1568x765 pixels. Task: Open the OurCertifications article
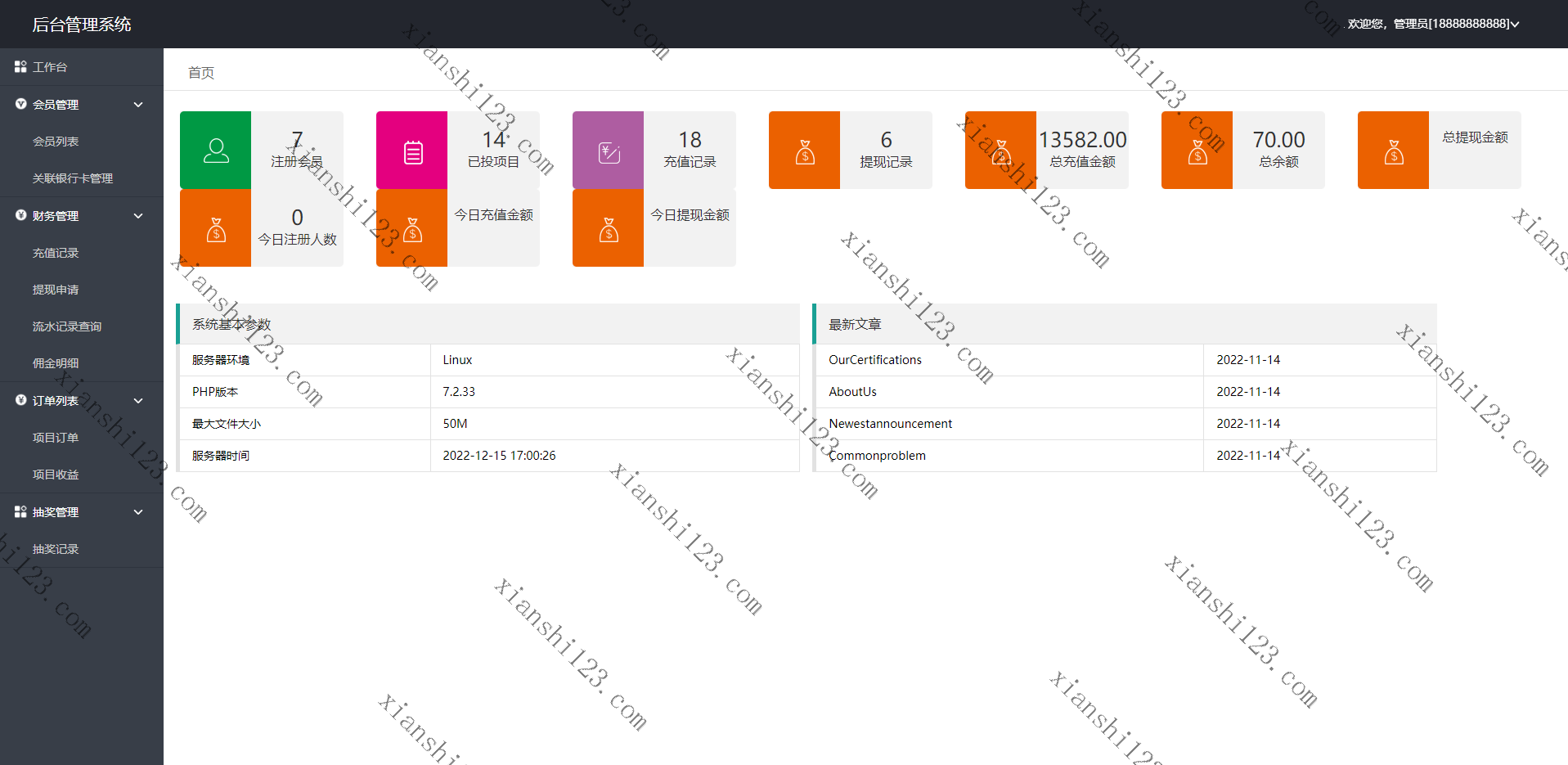click(x=875, y=360)
